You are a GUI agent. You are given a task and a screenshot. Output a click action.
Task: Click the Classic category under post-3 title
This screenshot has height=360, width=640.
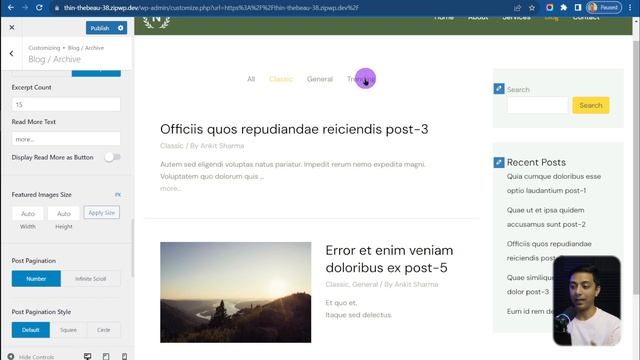coord(172,146)
